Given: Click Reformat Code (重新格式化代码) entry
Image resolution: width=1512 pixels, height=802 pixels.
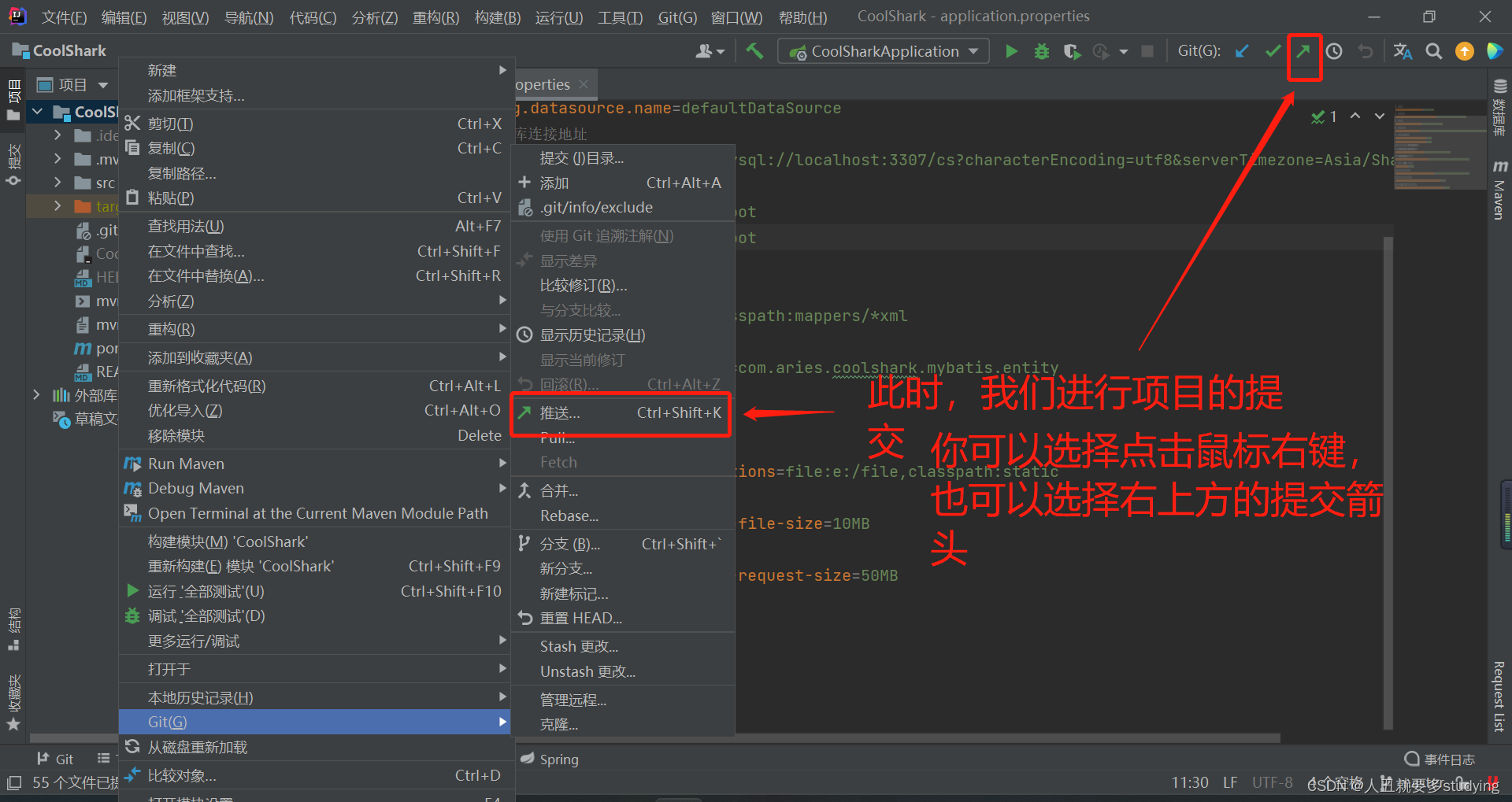Looking at the screenshot, I should 317,386.
